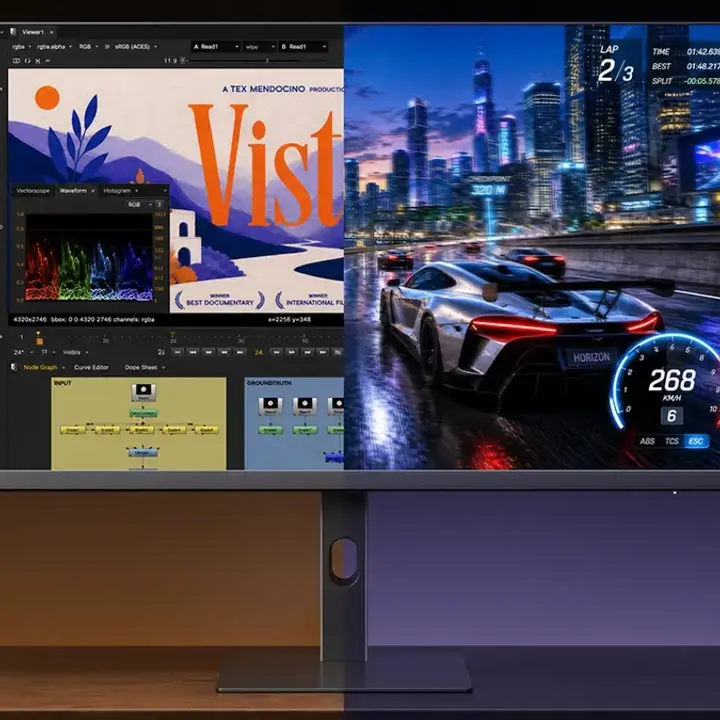Select the leftmost yellow Grade node

[x=73, y=430]
